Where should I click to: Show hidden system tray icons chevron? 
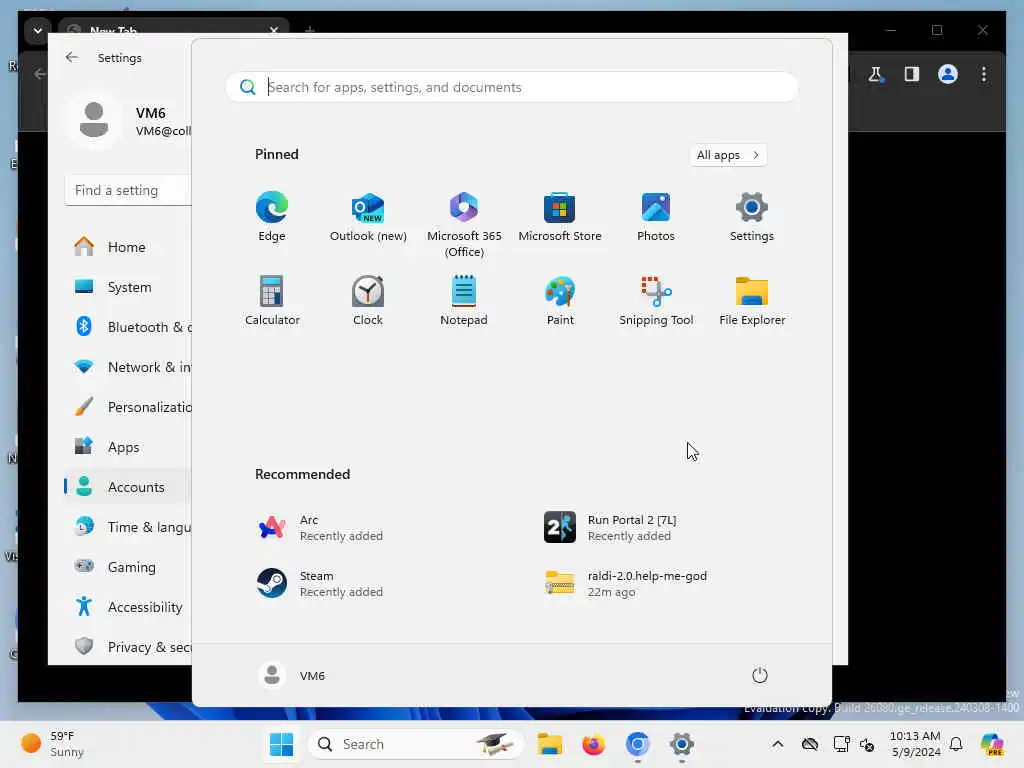777,744
